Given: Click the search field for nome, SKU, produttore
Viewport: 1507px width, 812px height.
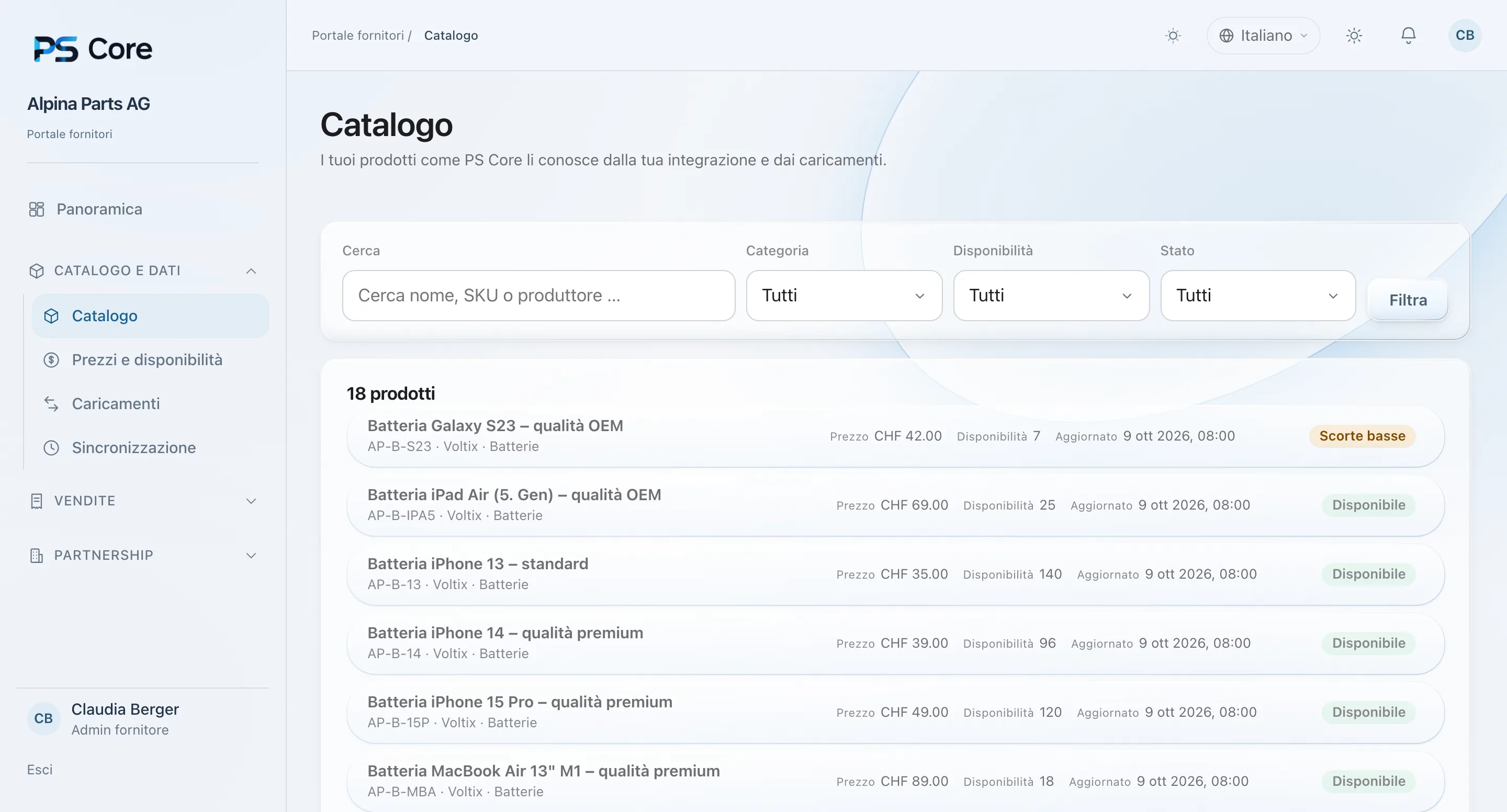Looking at the screenshot, I should (538, 296).
